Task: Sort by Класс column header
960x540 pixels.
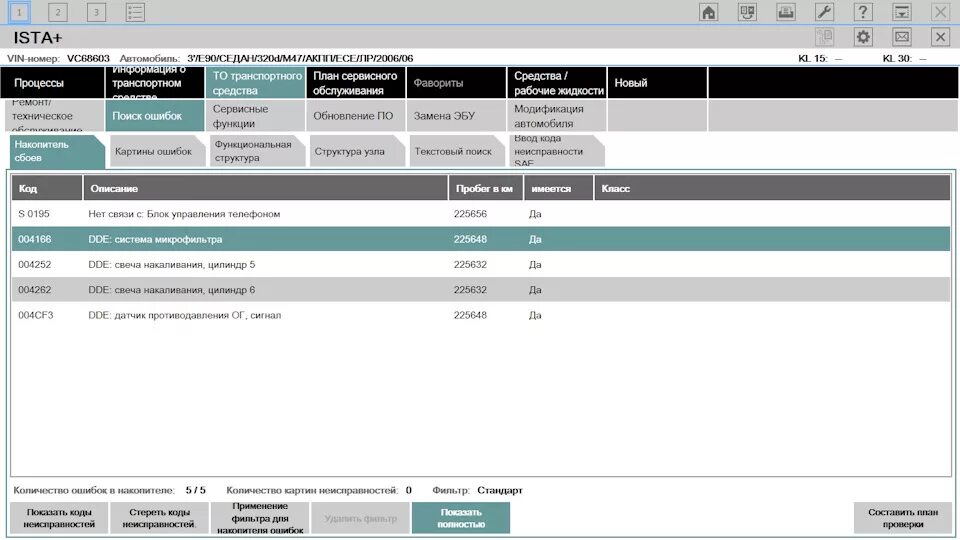Action: (x=772, y=188)
